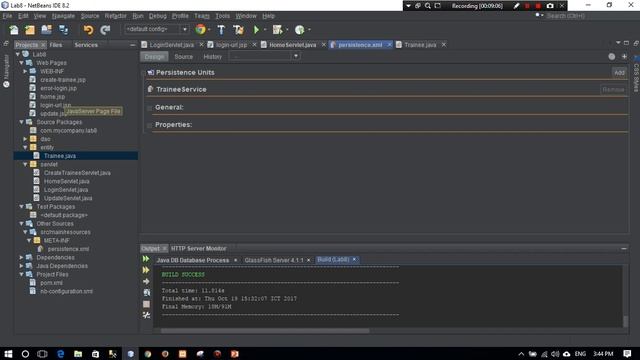
Task: Select UpdateServlet.java in tree
Action: tap(68, 198)
